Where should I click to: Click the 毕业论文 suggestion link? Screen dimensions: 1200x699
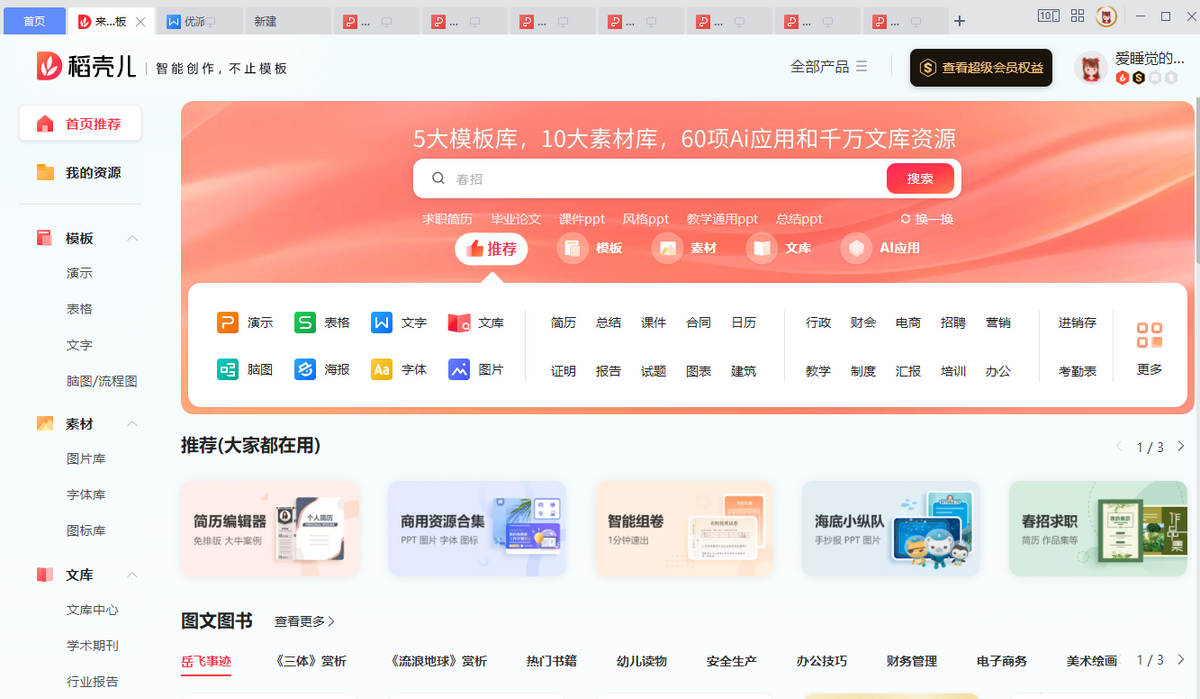click(x=516, y=219)
